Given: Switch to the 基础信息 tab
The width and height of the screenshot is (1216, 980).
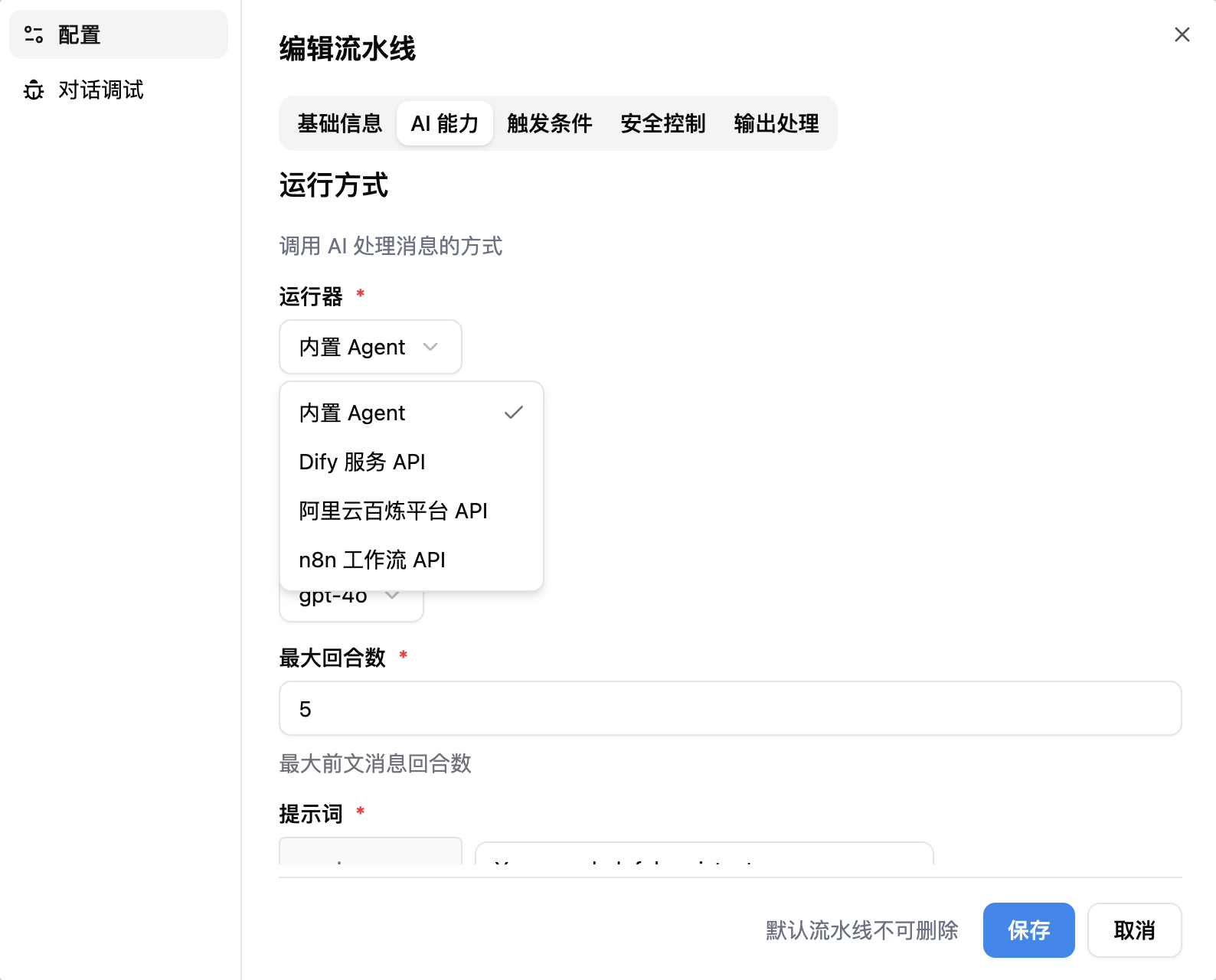Looking at the screenshot, I should (339, 123).
